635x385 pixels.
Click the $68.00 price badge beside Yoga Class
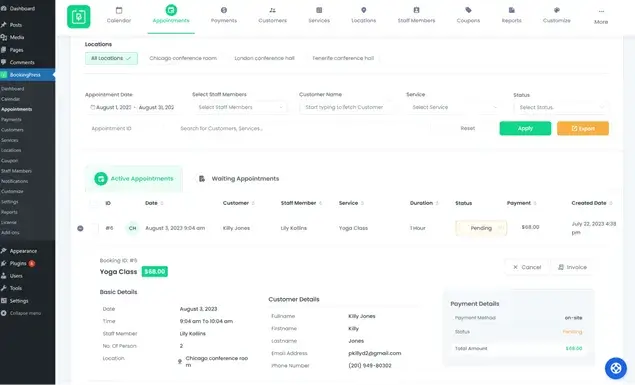[x=155, y=272]
